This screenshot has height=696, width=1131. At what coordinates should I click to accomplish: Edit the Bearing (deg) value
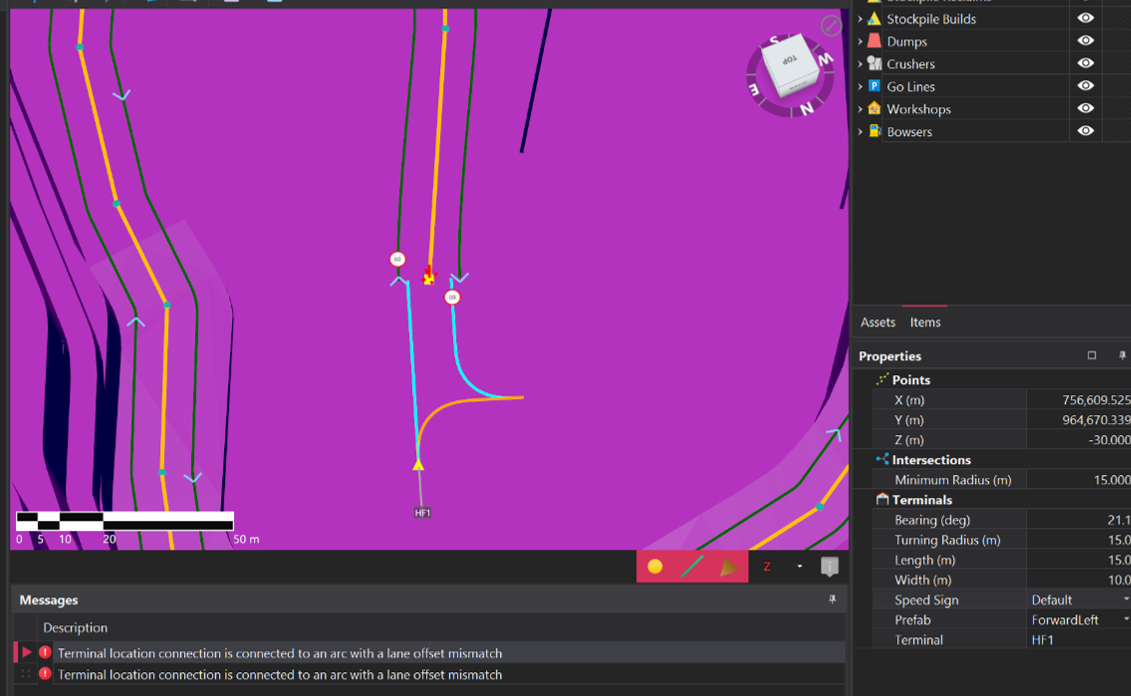pyautogui.click(x=1078, y=520)
